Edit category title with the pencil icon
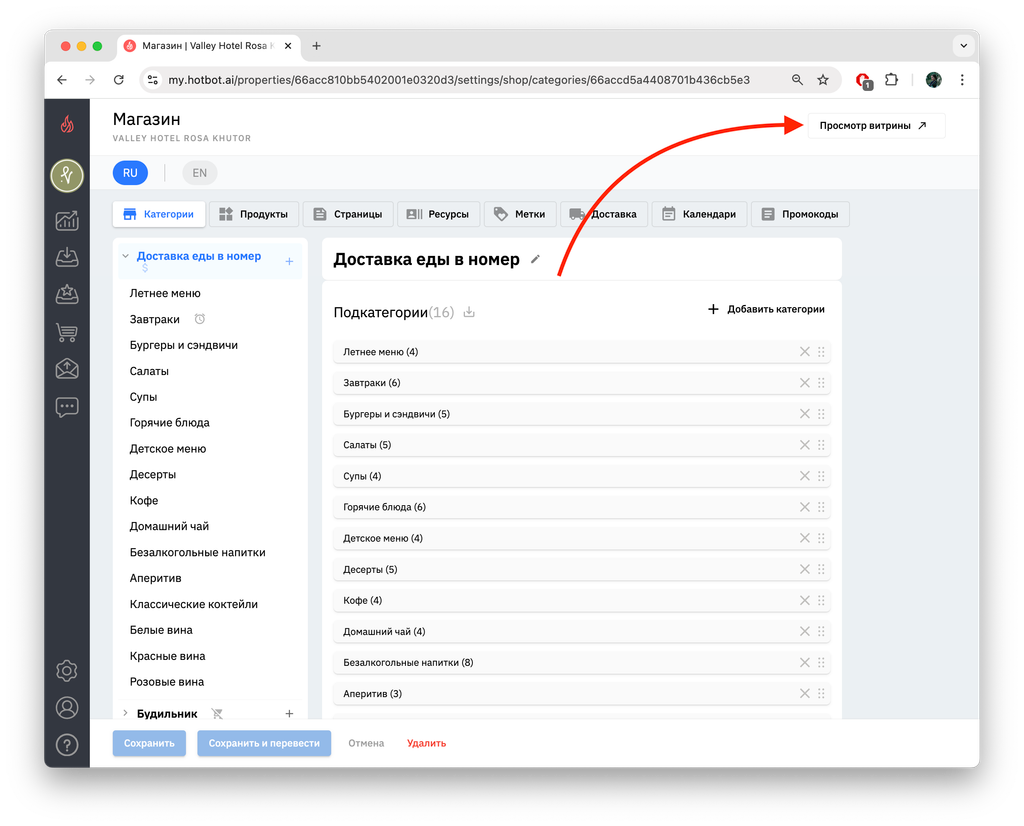The image size is (1024, 826). point(536,259)
